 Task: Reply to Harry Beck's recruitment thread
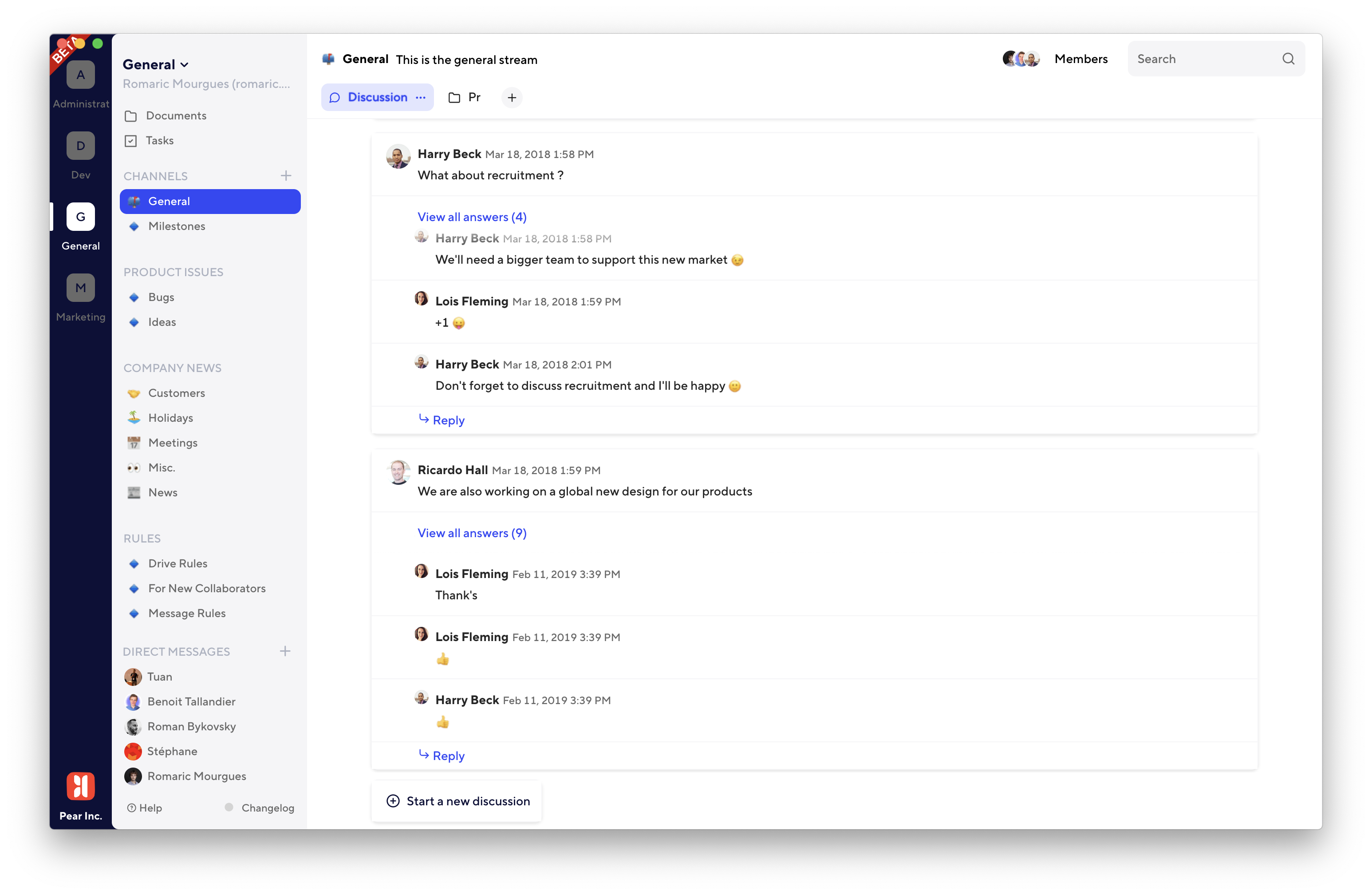tap(441, 420)
